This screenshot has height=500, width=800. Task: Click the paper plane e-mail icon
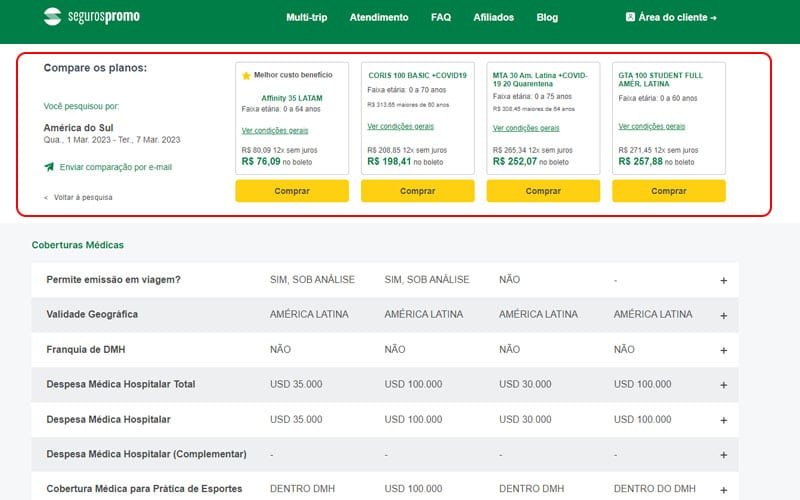[x=49, y=166]
